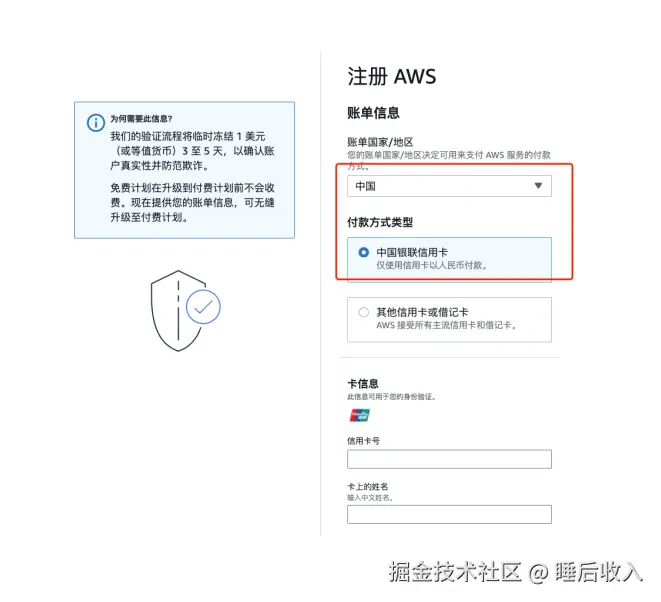Click text 此信息可用于您的身份验证。

point(391,397)
